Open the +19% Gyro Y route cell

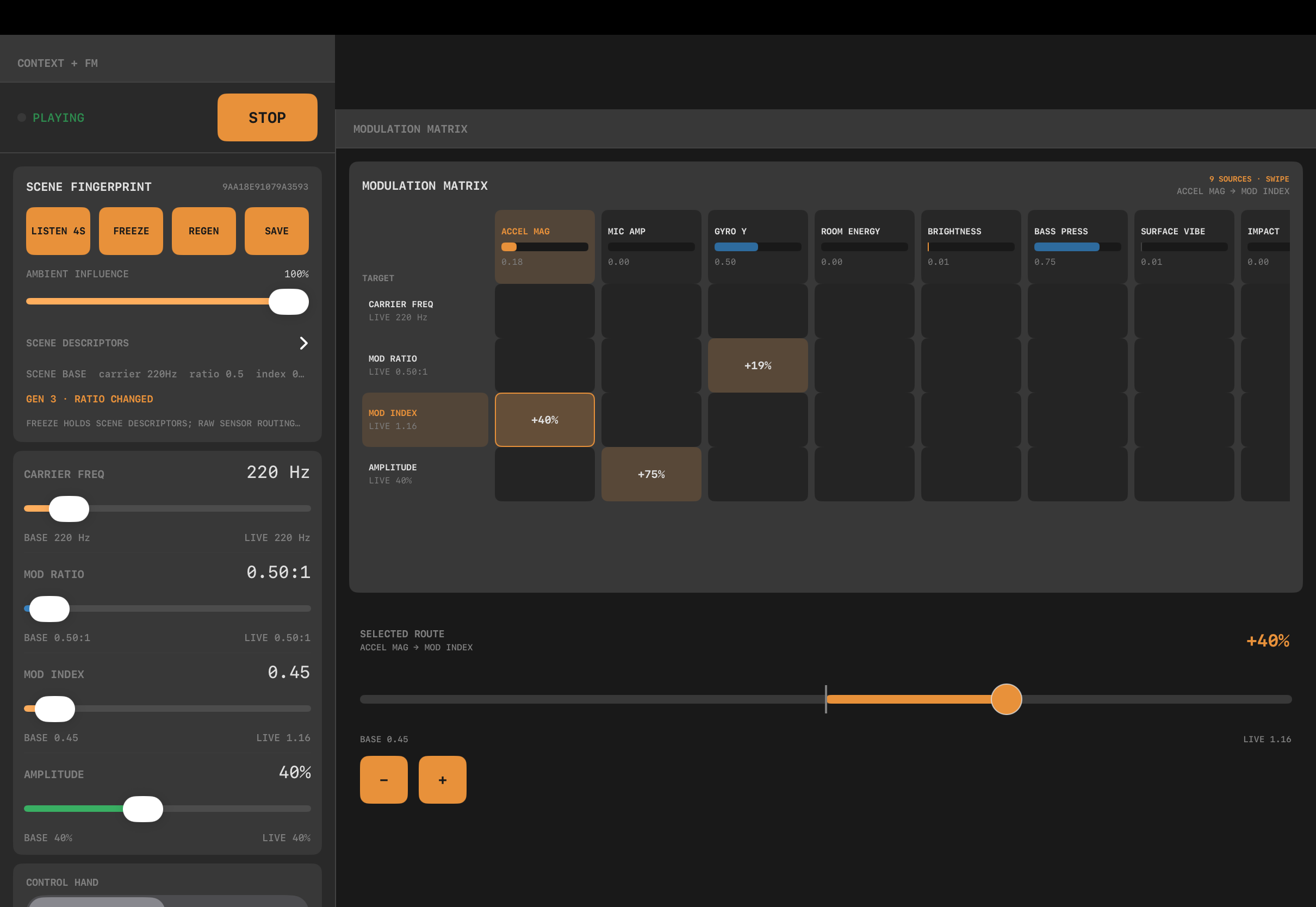click(758, 365)
